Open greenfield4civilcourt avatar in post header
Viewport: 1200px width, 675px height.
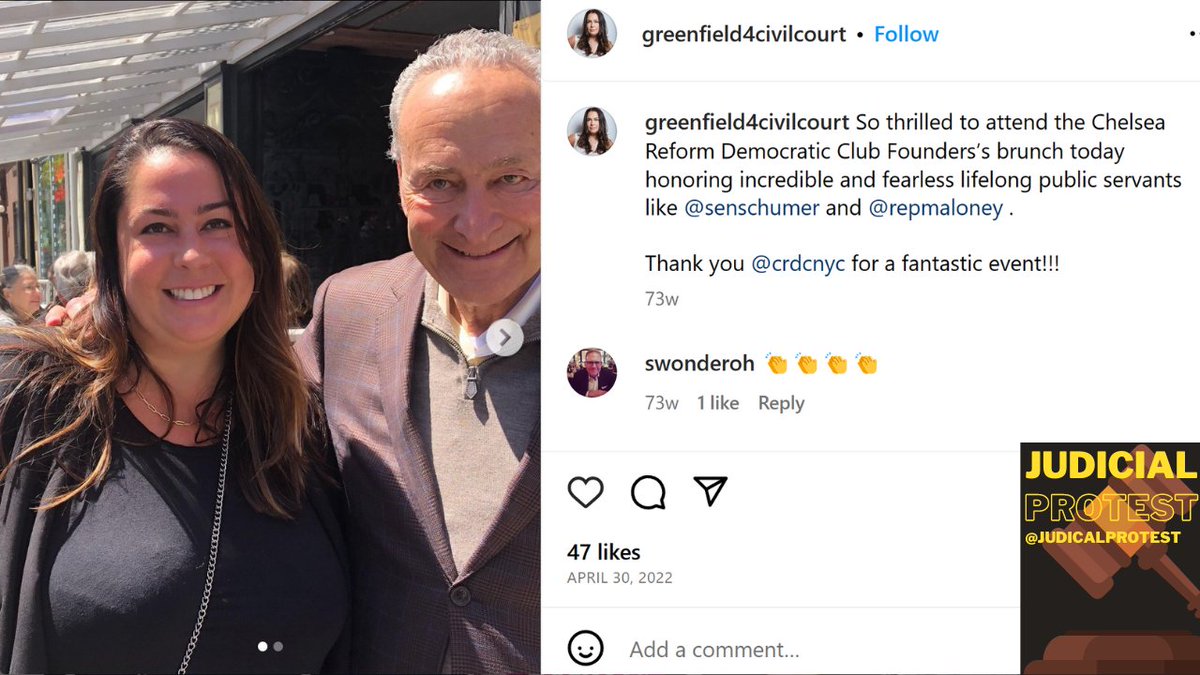pos(592,34)
